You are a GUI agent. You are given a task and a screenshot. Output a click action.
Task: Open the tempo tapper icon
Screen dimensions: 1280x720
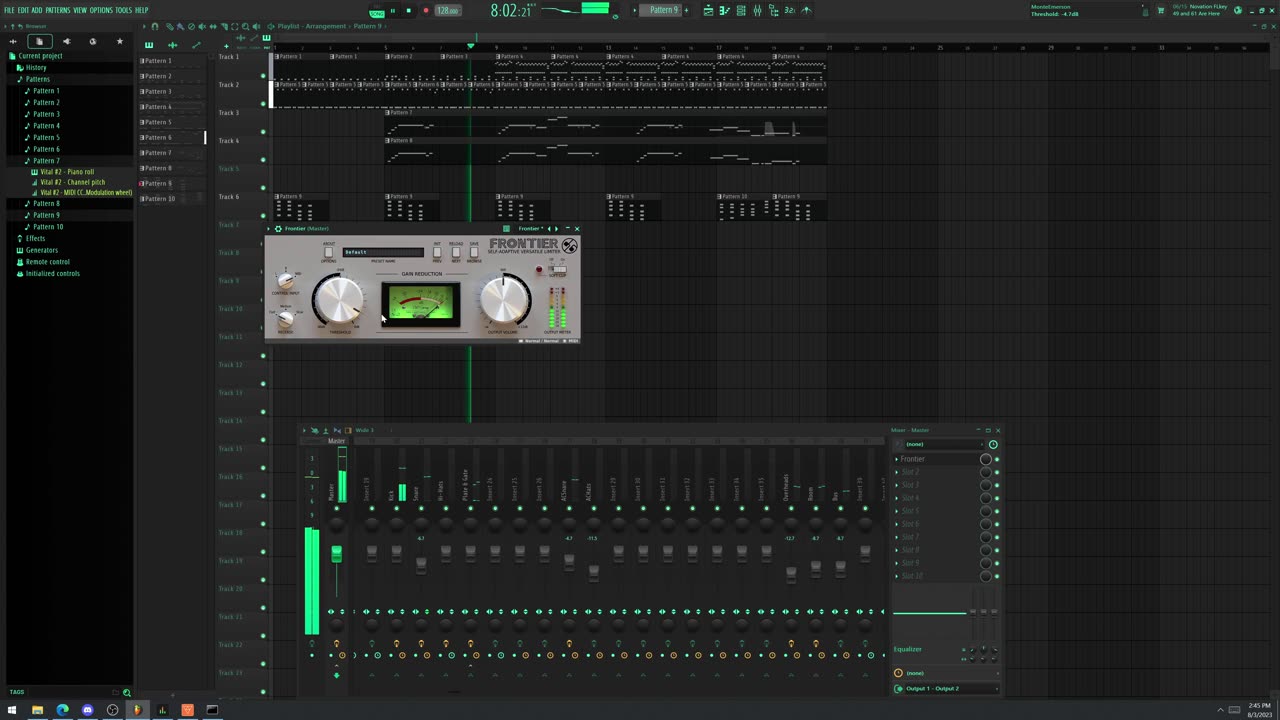pos(806,10)
